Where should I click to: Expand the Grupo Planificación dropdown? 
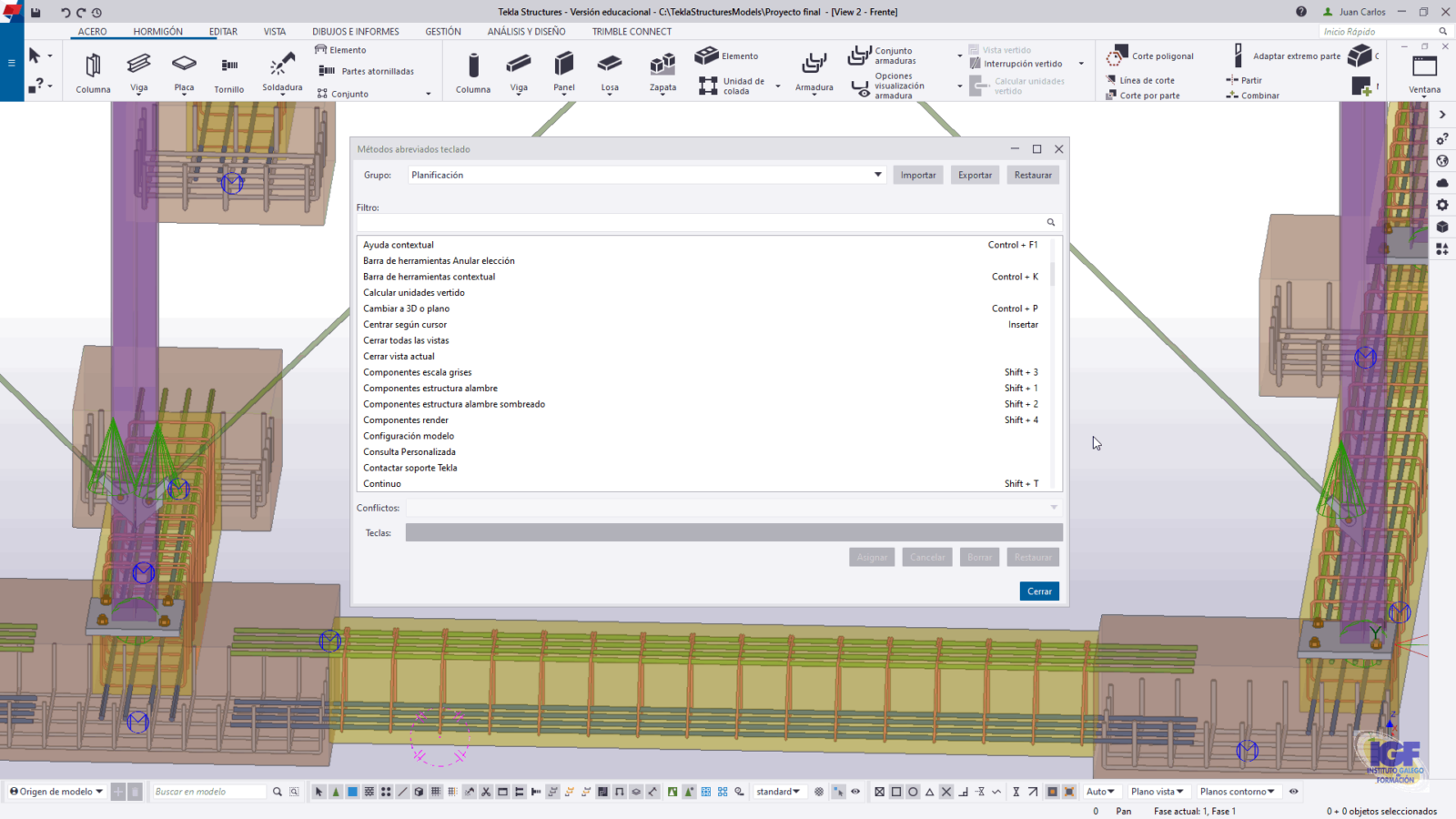(x=877, y=175)
